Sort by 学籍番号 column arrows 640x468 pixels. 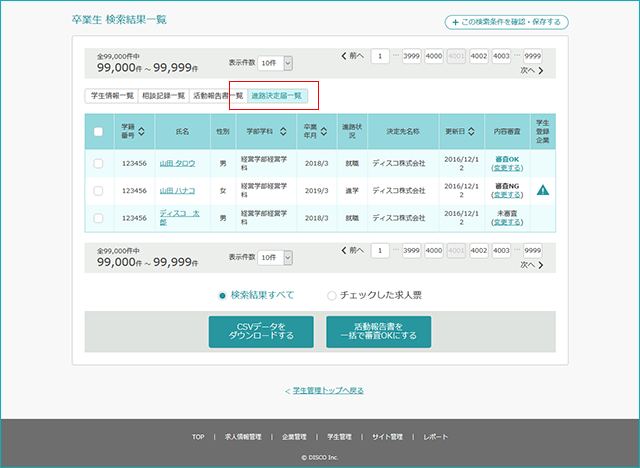tap(141, 131)
